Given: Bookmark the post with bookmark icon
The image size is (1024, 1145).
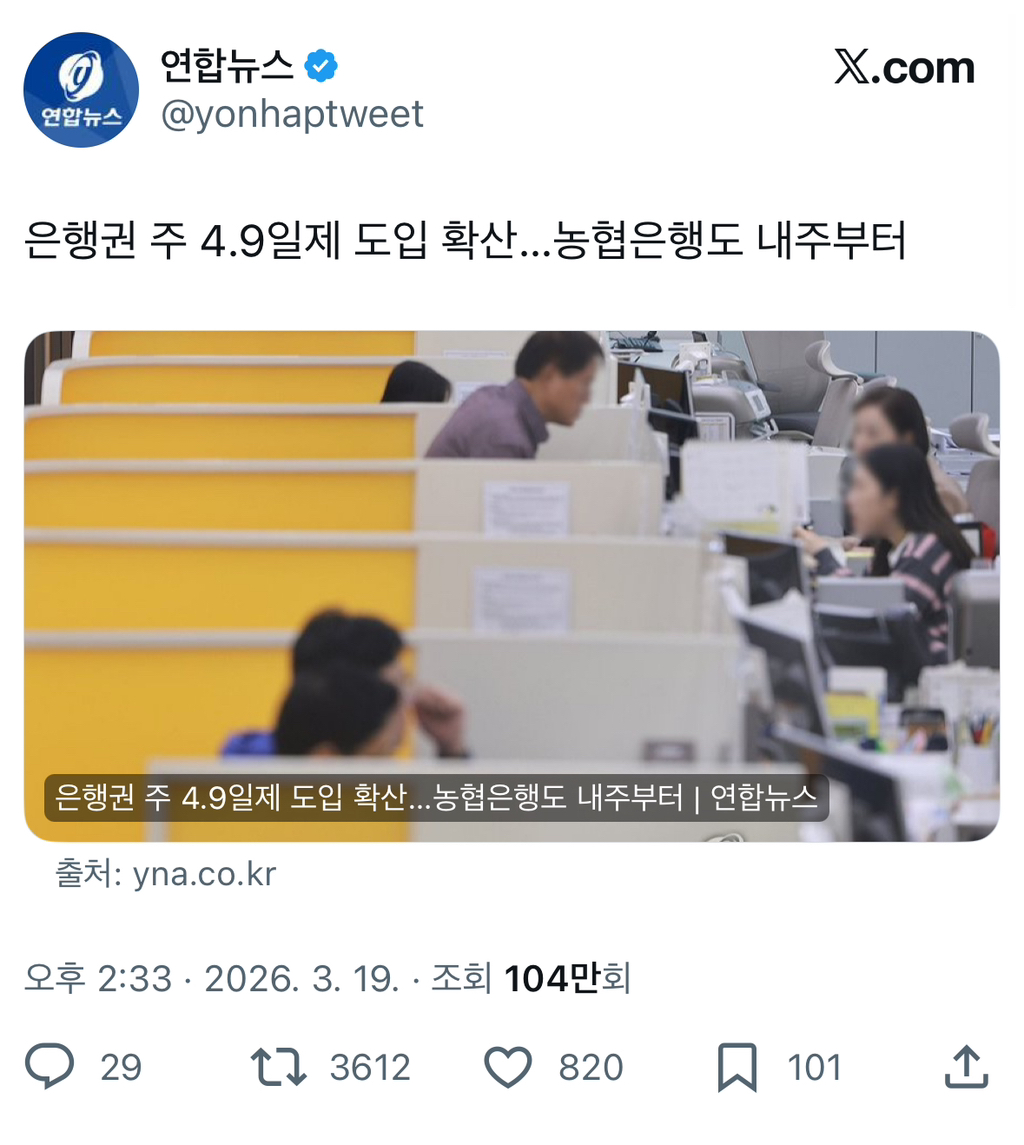Looking at the screenshot, I should (x=737, y=1067).
